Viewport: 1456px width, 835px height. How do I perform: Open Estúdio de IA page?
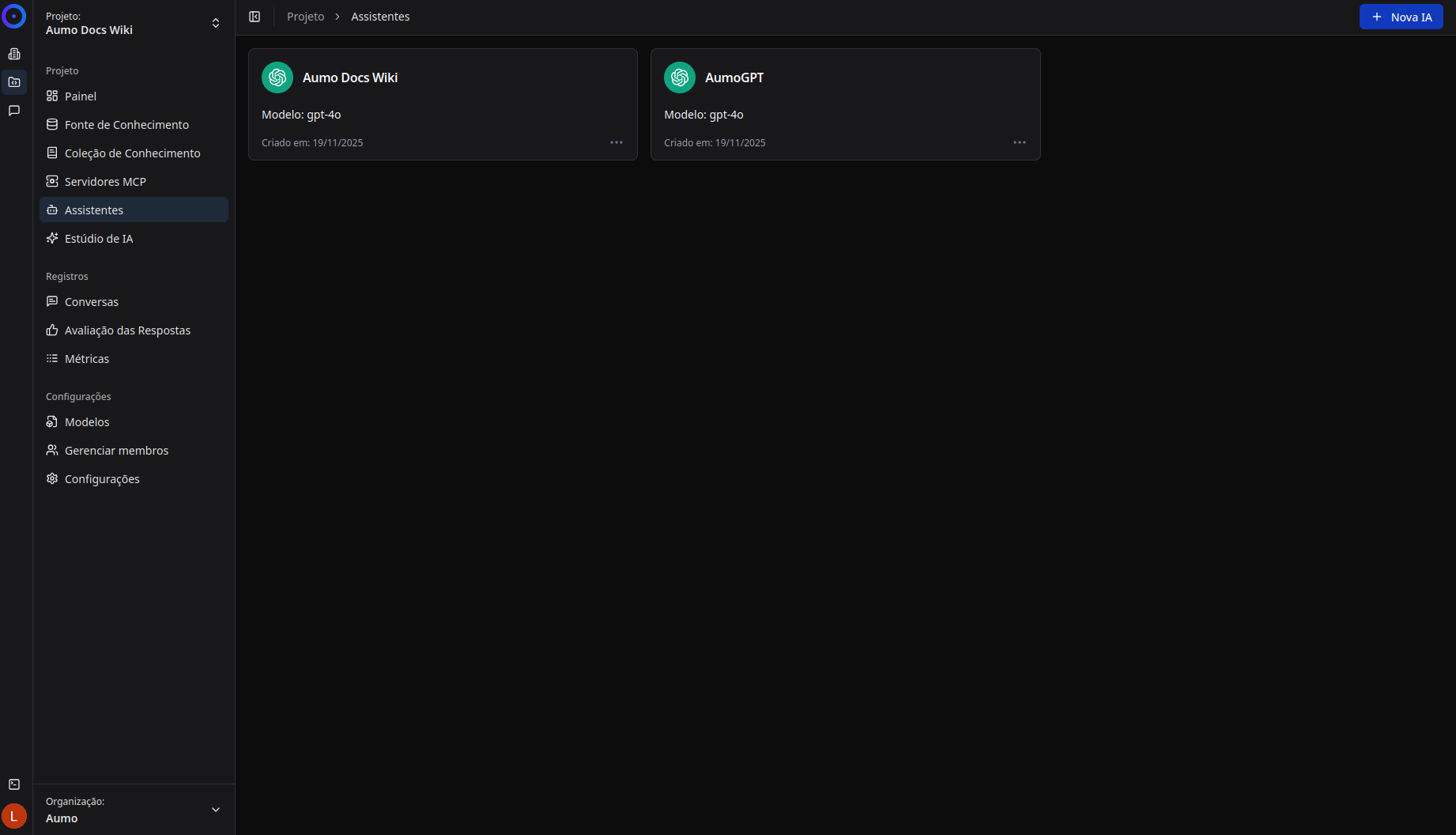(x=99, y=239)
